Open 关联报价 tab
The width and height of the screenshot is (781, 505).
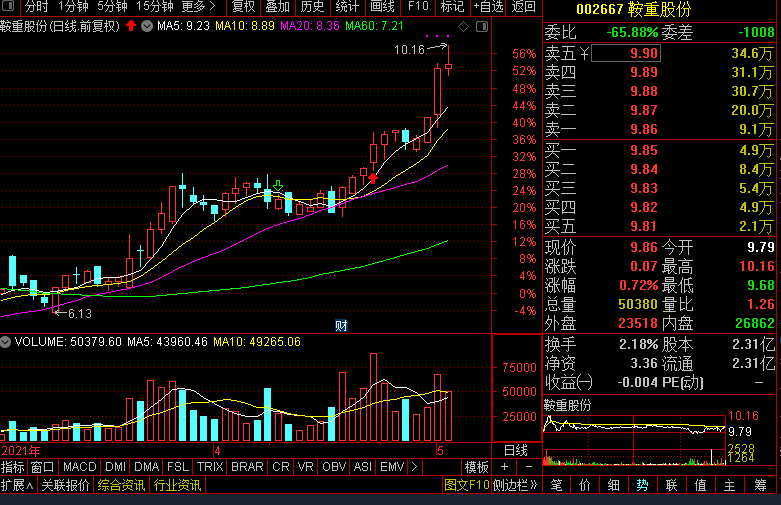point(65,485)
